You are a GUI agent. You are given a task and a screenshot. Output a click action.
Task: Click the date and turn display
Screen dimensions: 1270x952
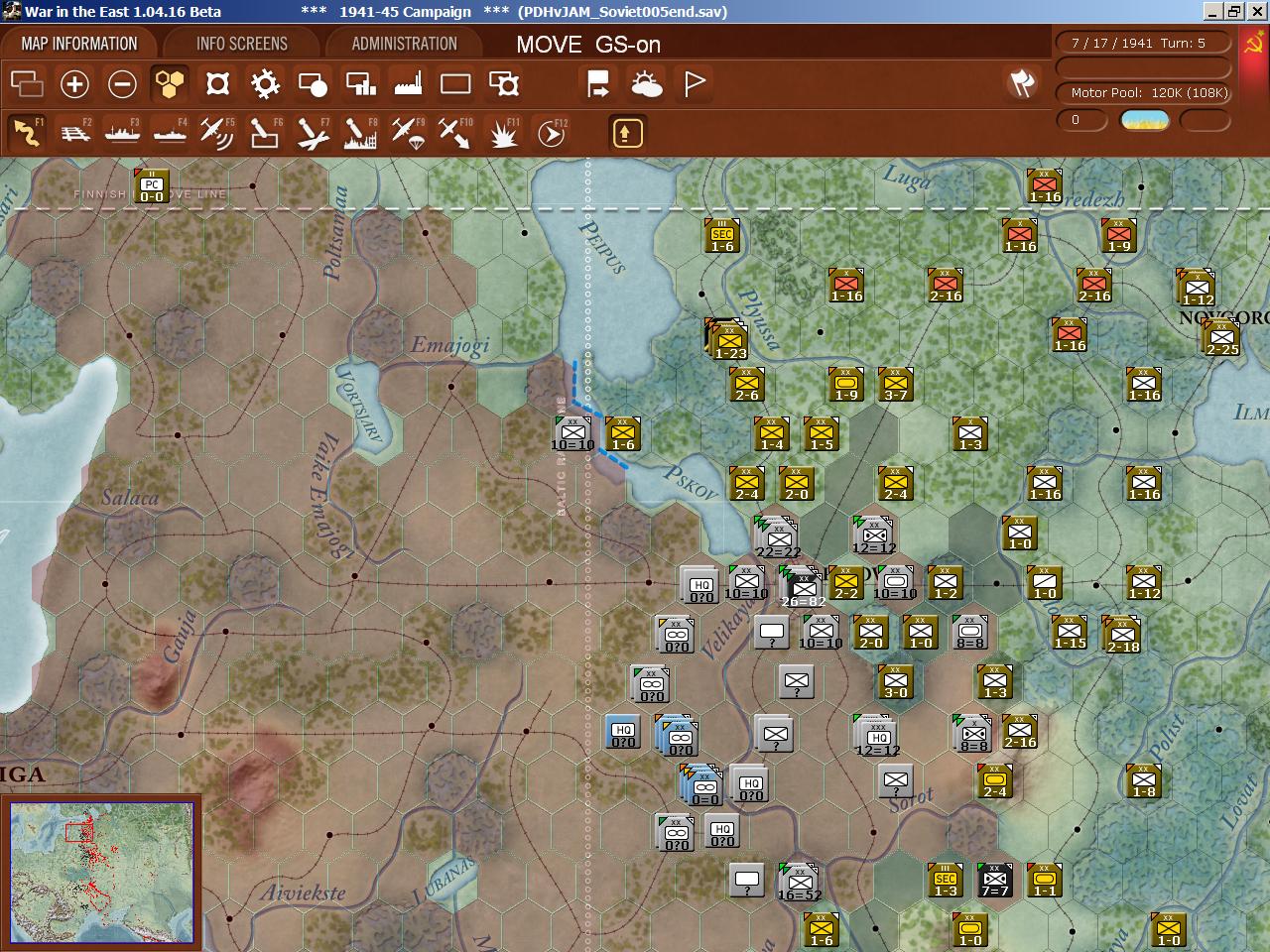[x=1143, y=43]
